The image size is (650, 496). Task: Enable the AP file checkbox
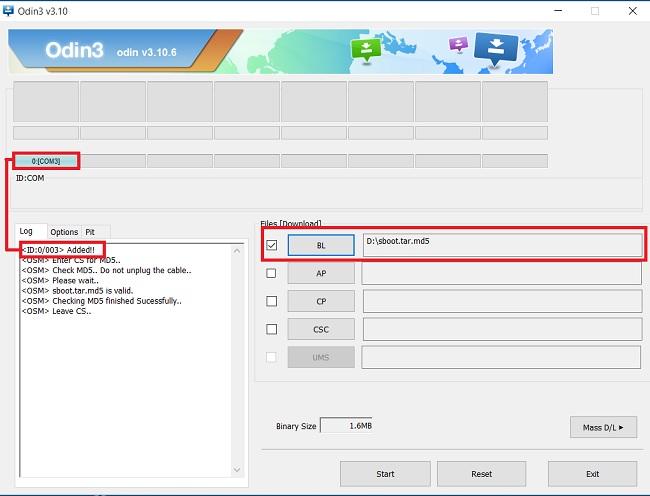coord(271,273)
